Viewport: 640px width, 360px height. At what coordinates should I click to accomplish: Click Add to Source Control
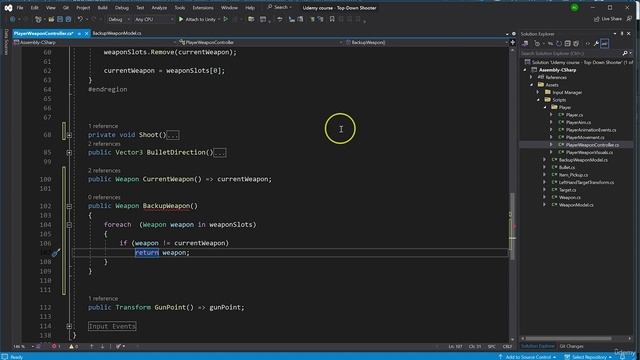click(527, 357)
